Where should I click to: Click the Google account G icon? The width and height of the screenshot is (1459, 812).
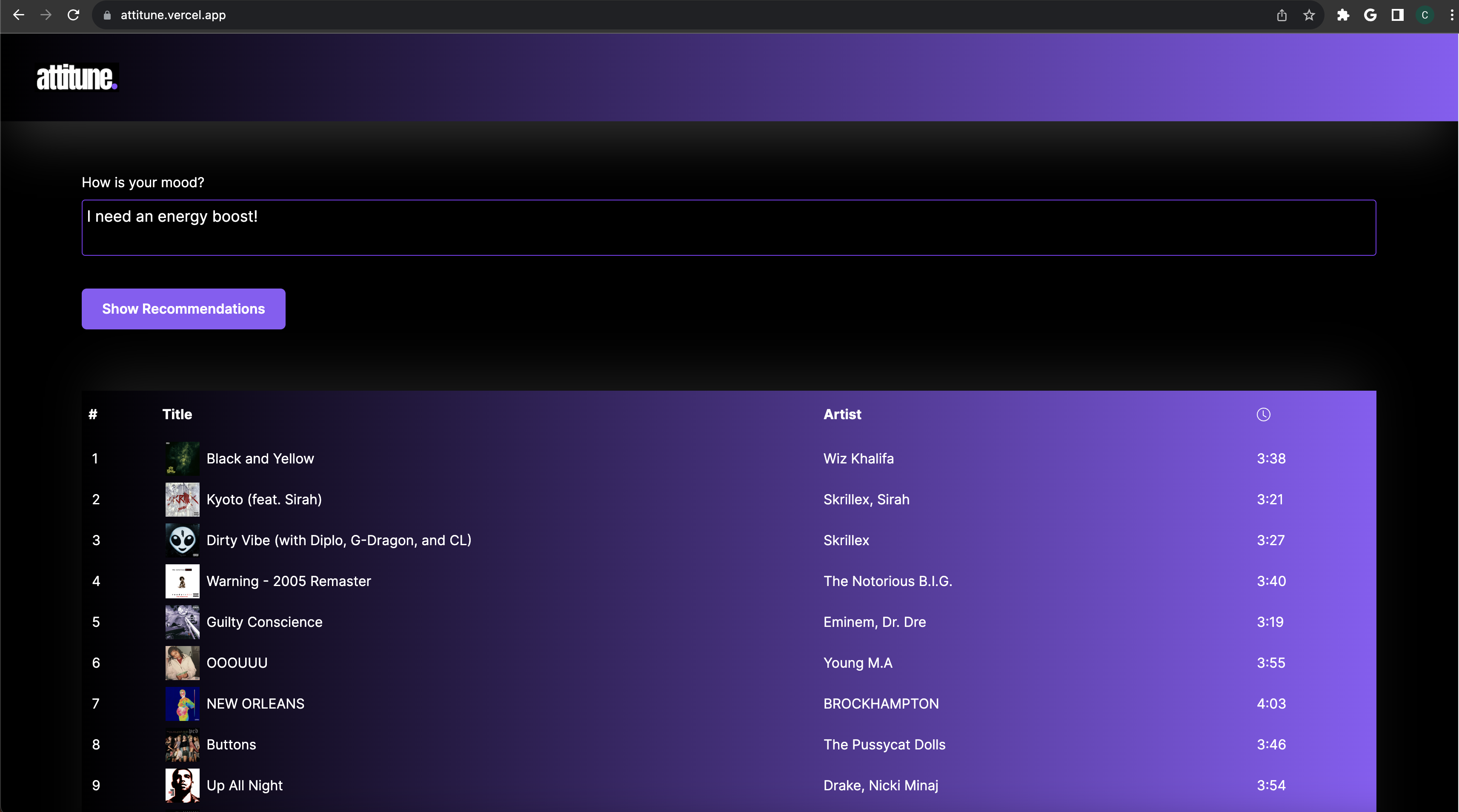point(1370,15)
